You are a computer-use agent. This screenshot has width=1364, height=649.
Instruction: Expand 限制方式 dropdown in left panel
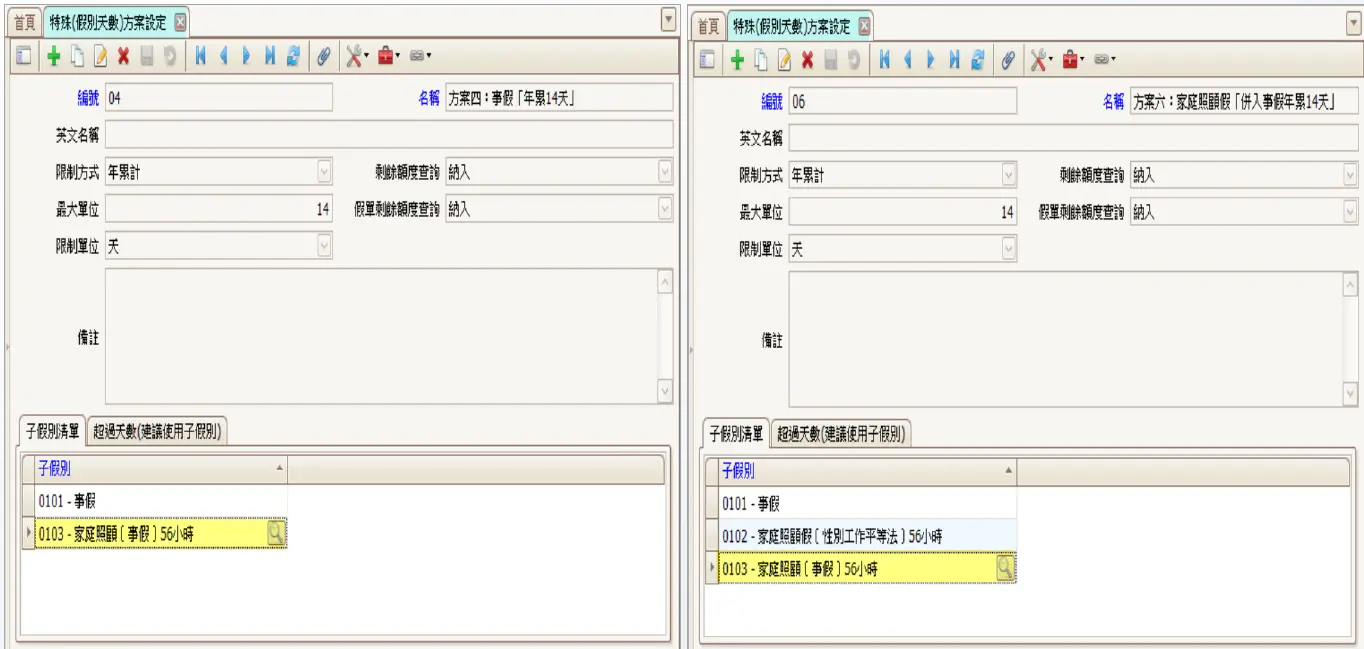(x=324, y=172)
